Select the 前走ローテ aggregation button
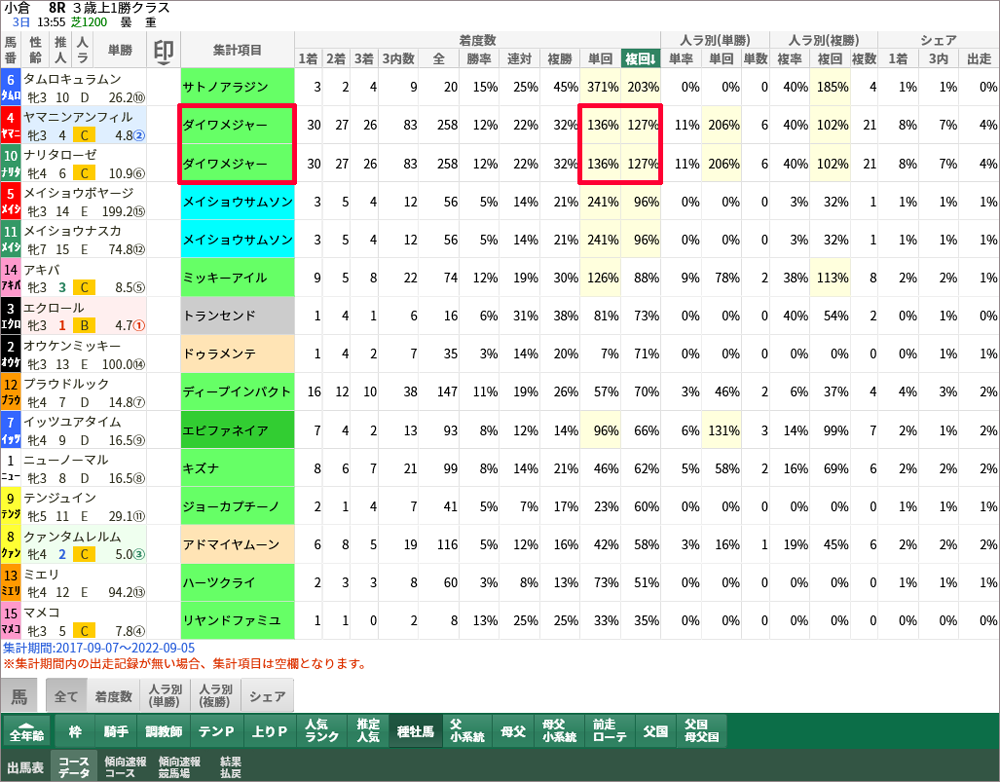This screenshot has width=1000, height=782. tap(610, 731)
